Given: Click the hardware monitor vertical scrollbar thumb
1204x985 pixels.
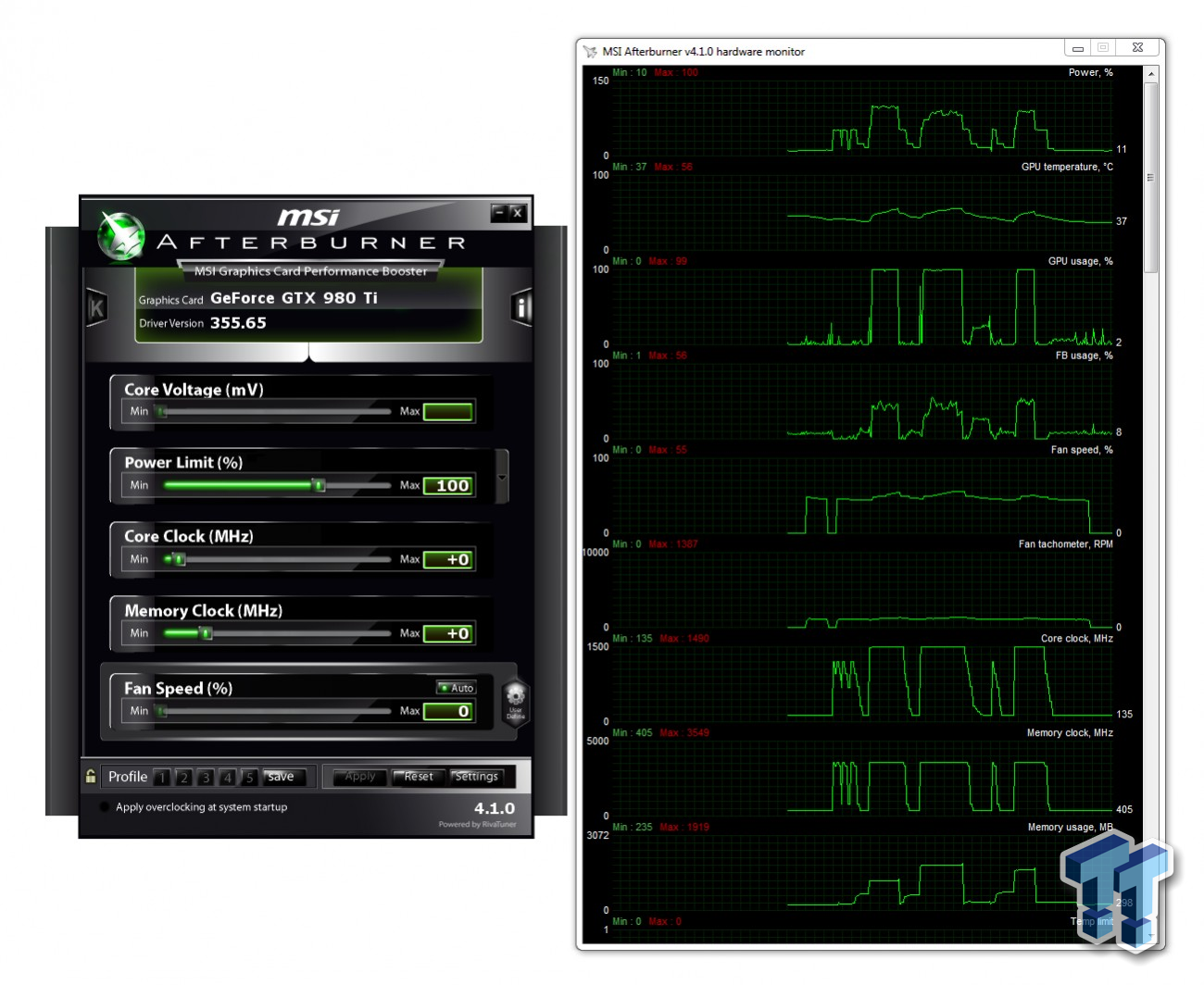Looking at the screenshot, I should 1151,178.
